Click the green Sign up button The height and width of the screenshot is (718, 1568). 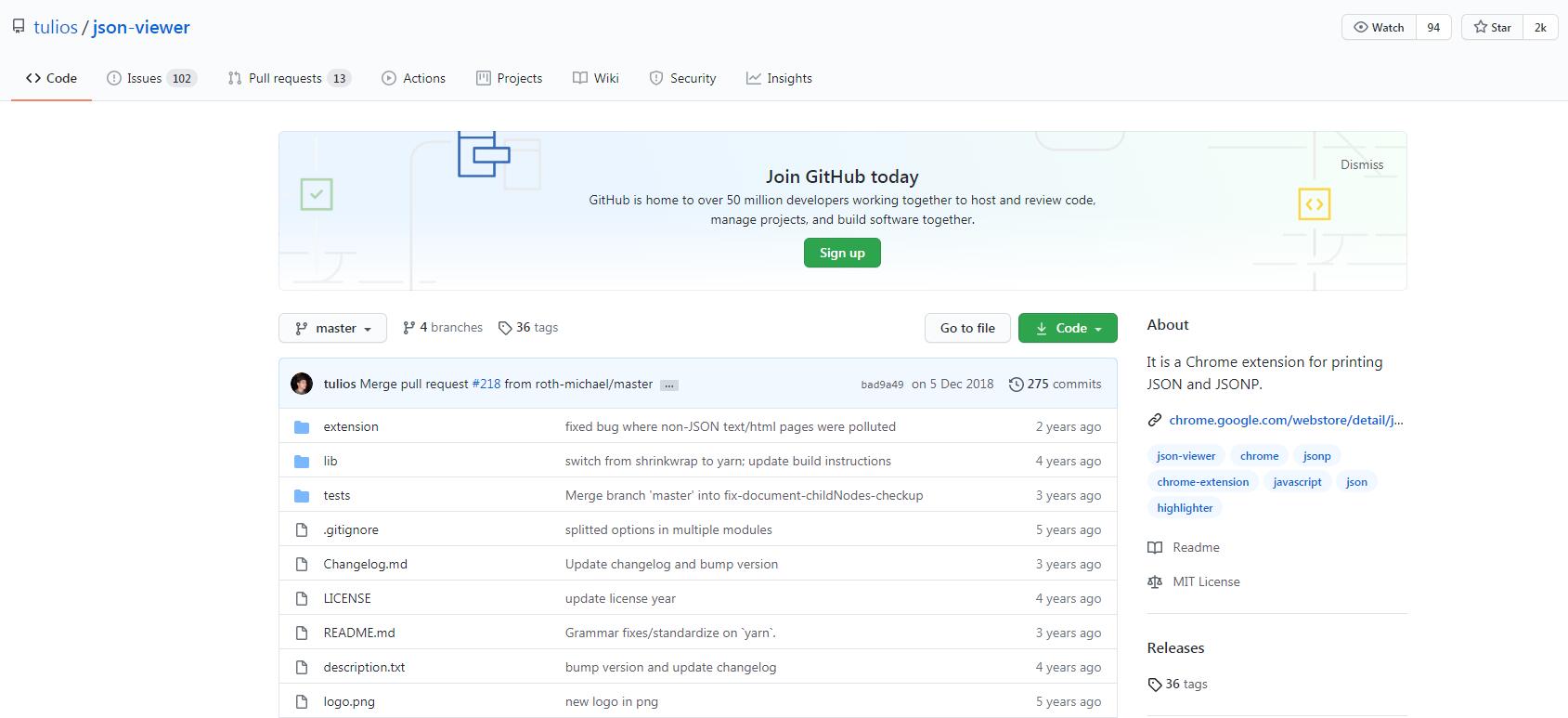click(x=842, y=253)
